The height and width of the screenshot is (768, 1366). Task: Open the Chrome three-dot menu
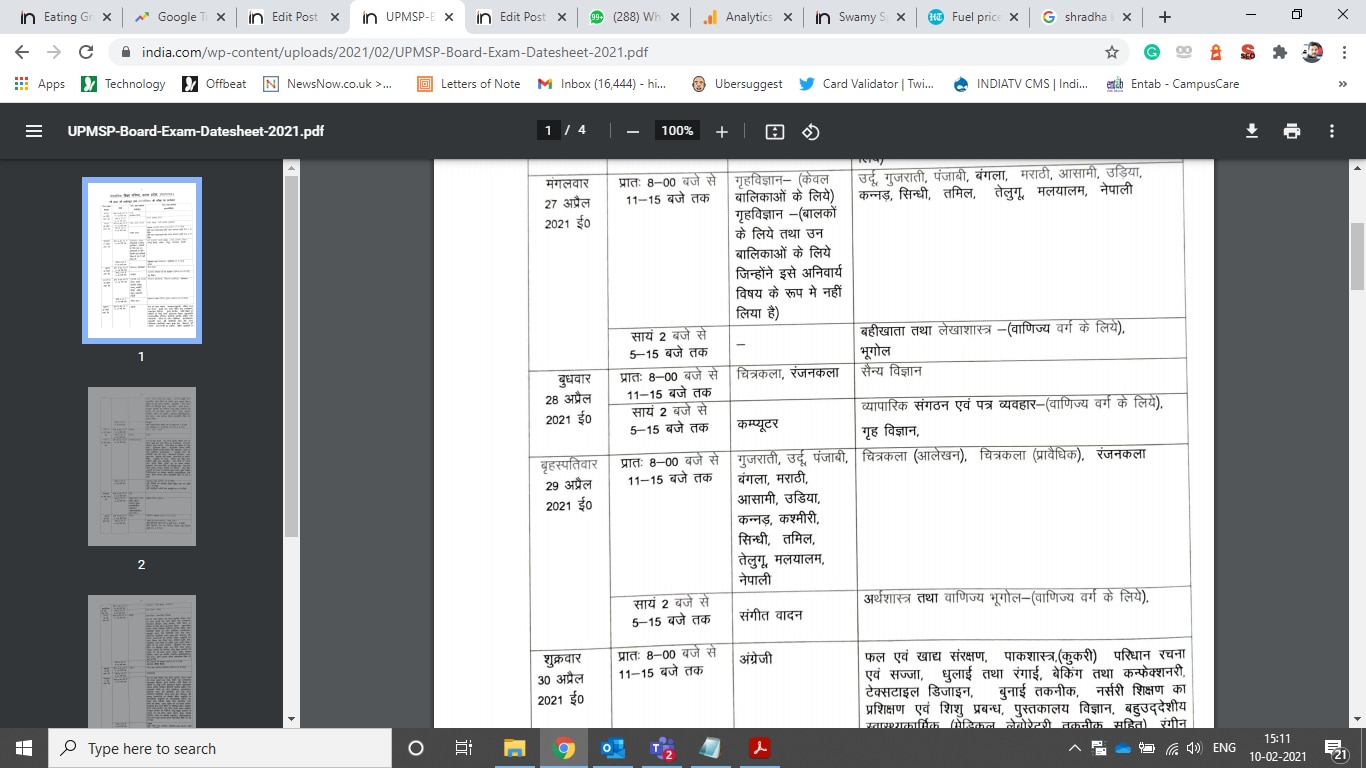point(1345,51)
